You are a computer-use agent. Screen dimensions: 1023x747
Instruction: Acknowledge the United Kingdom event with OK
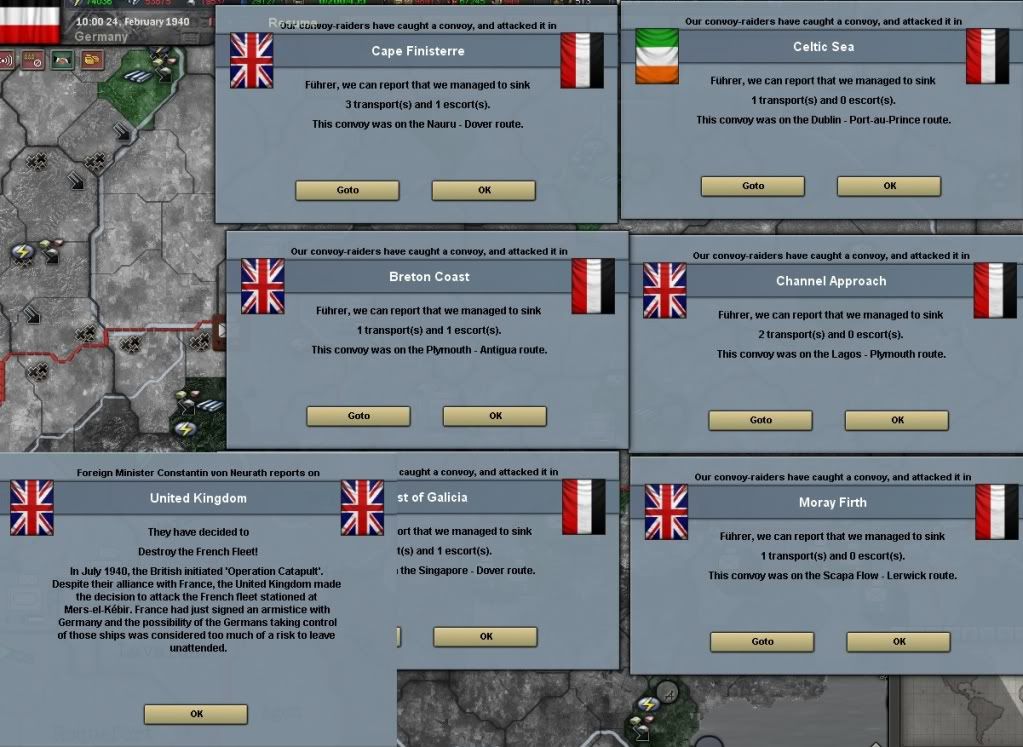tap(196, 714)
